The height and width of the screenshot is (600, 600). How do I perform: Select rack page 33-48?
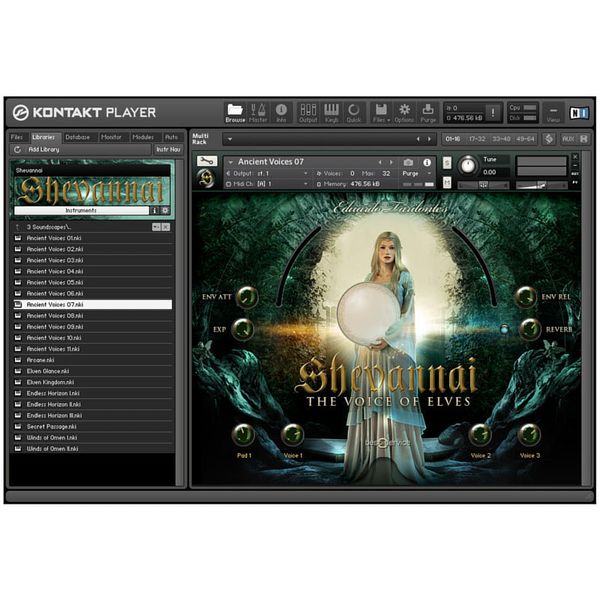(x=501, y=139)
